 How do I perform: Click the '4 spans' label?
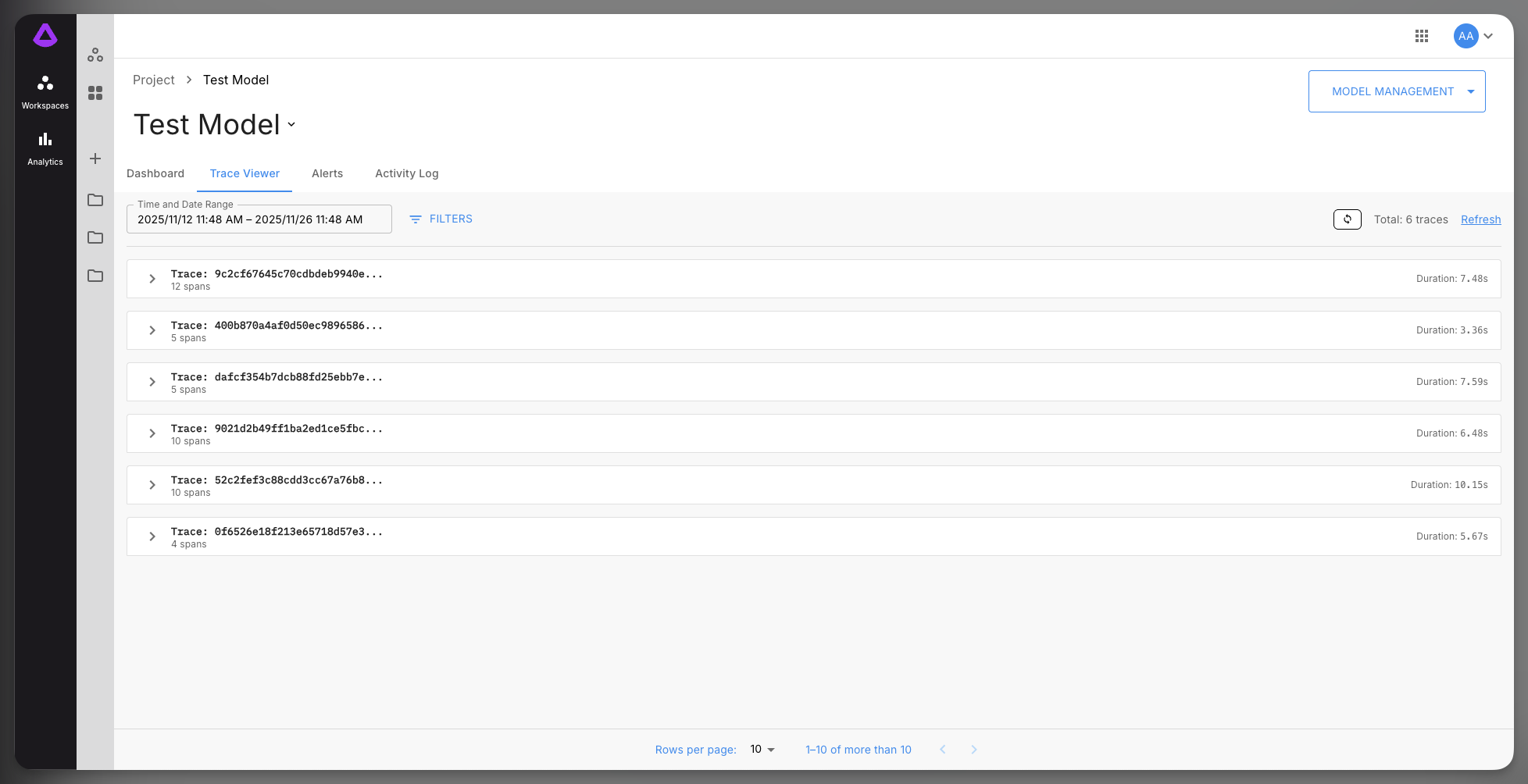(x=189, y=544)
